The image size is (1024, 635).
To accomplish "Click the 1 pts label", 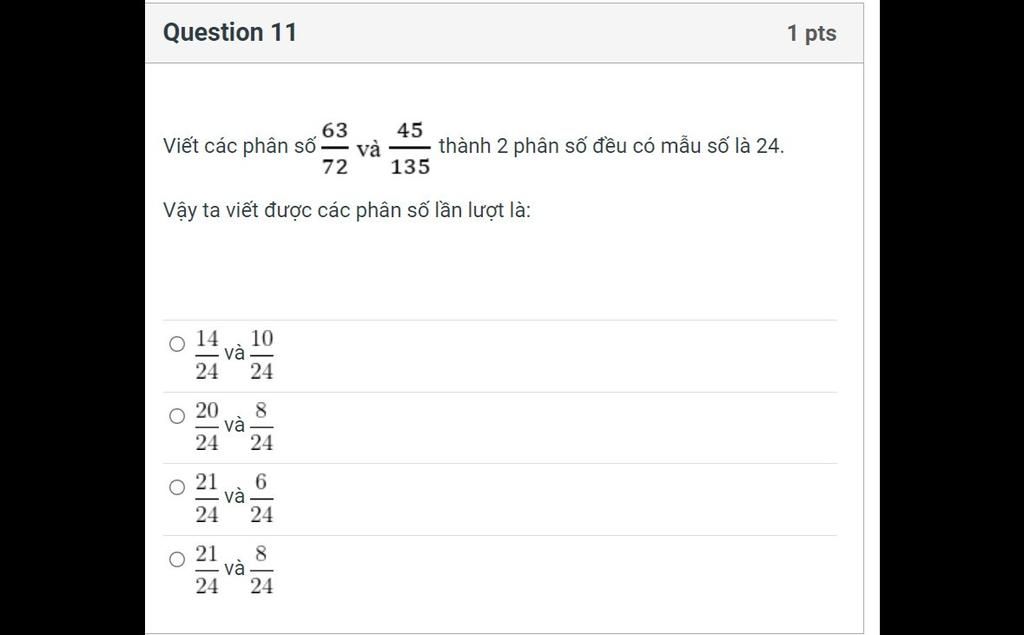I will coord(811,33).
